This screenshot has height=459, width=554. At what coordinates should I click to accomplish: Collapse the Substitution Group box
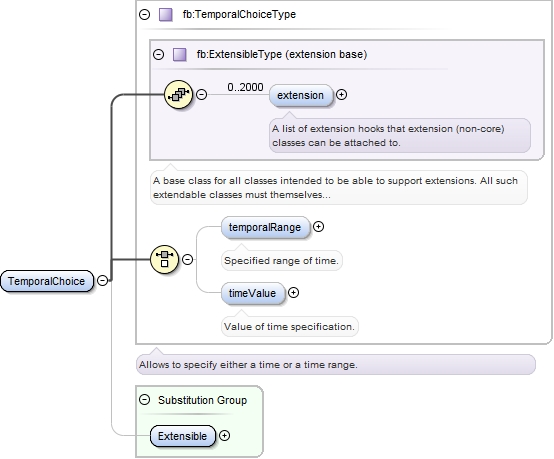pyautogui.click(x=145, y=400)
